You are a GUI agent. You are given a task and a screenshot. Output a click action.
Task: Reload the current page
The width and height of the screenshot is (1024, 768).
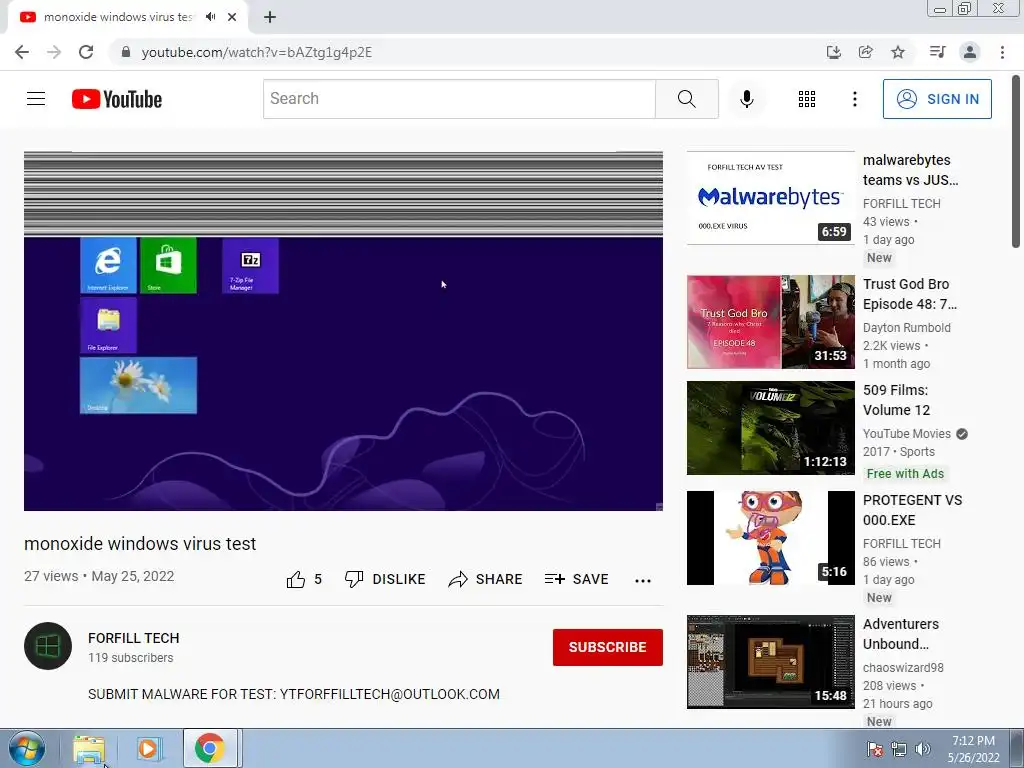[86, 52]
